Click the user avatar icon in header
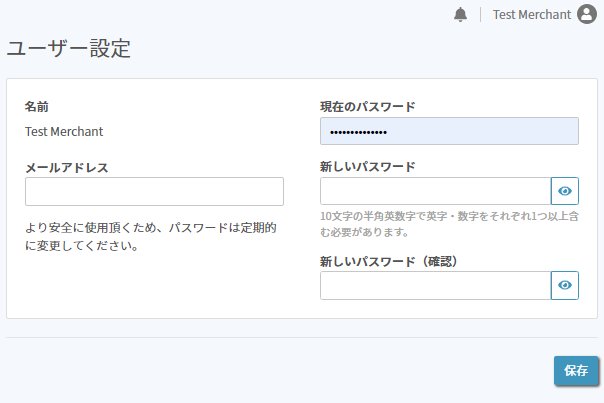 (x=587, y=14)
